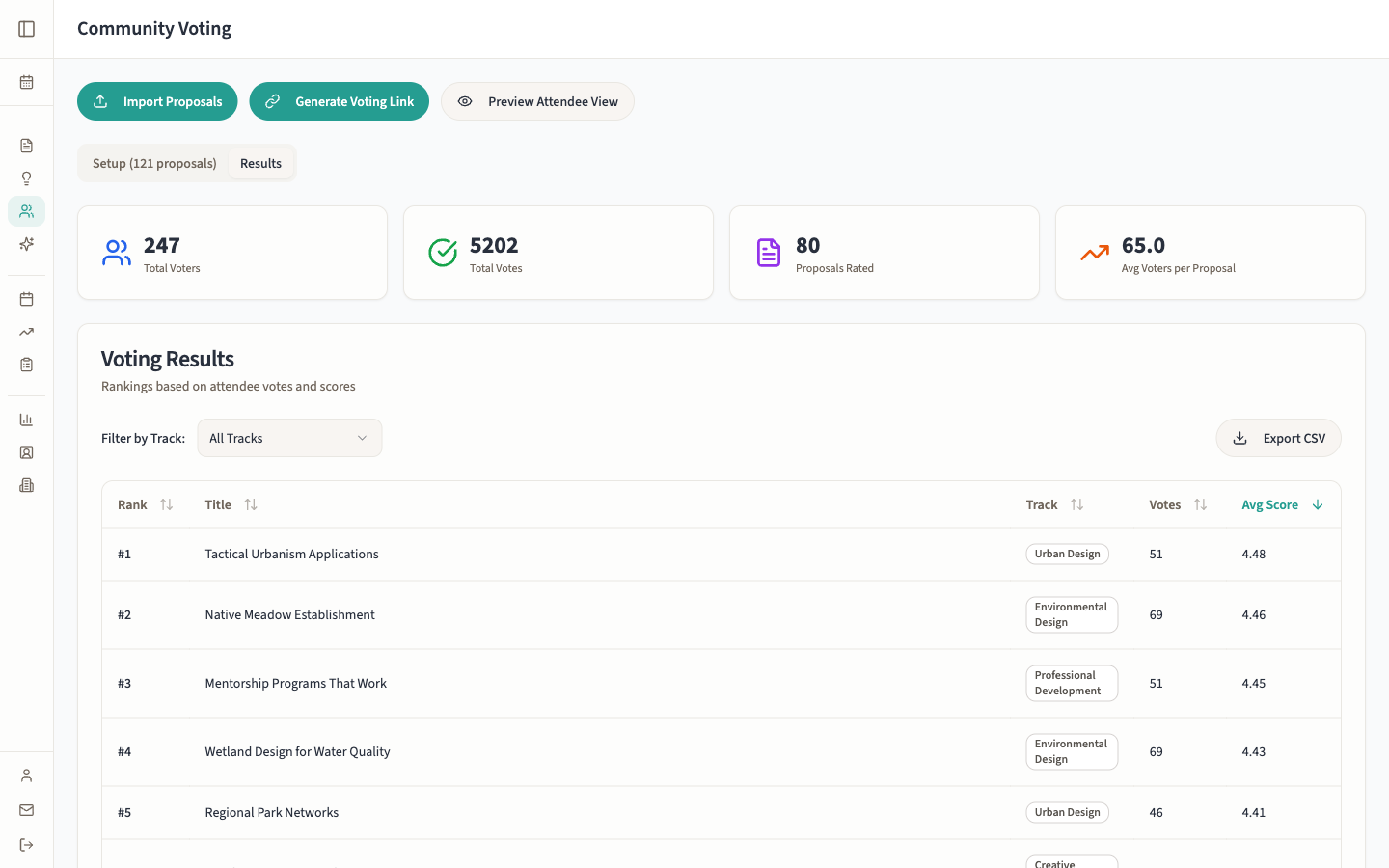Screen dimensions: 1389x868
Task: Click the 4.45 average score value
Action: point(1253,683)
